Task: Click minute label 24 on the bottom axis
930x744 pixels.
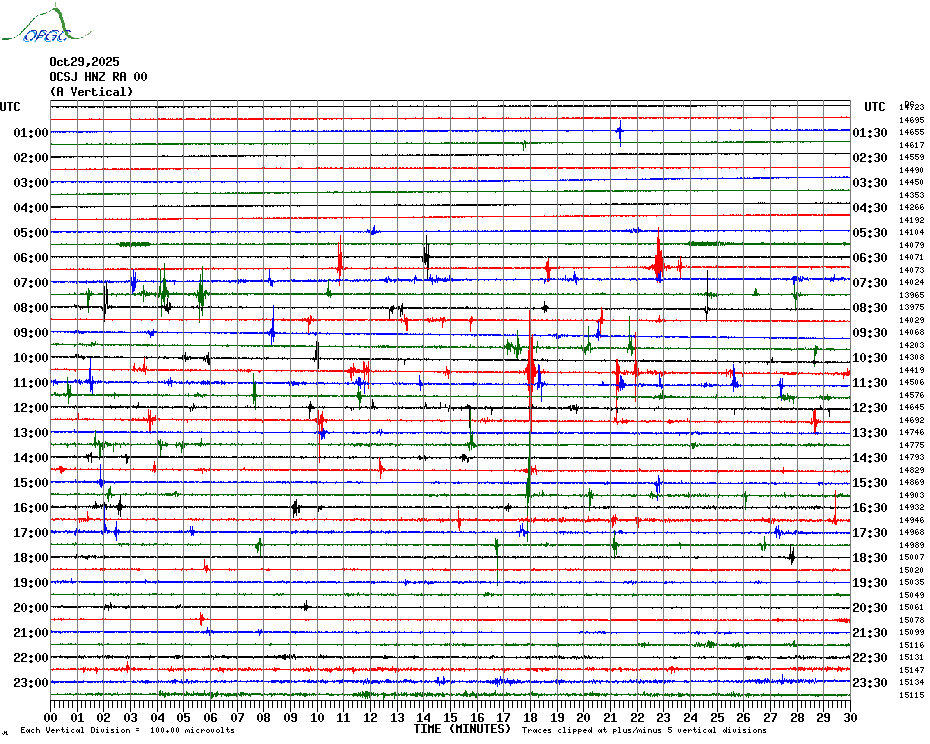Action: (690, 718)
